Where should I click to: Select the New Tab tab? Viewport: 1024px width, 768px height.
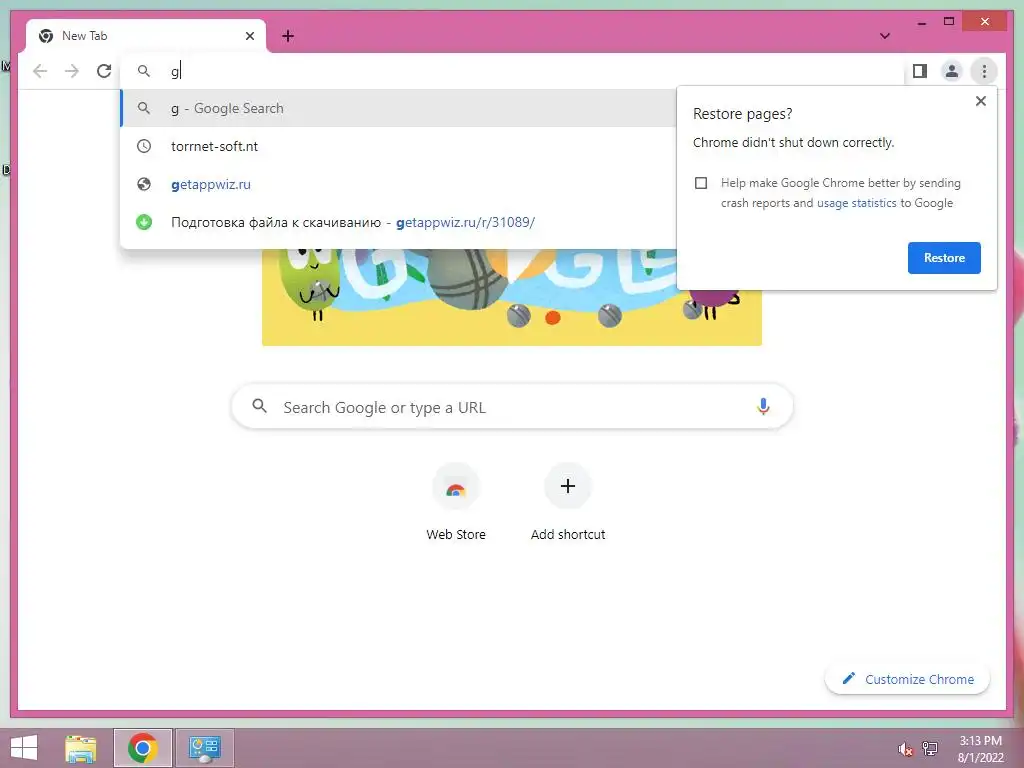click(x=146, y=36)
